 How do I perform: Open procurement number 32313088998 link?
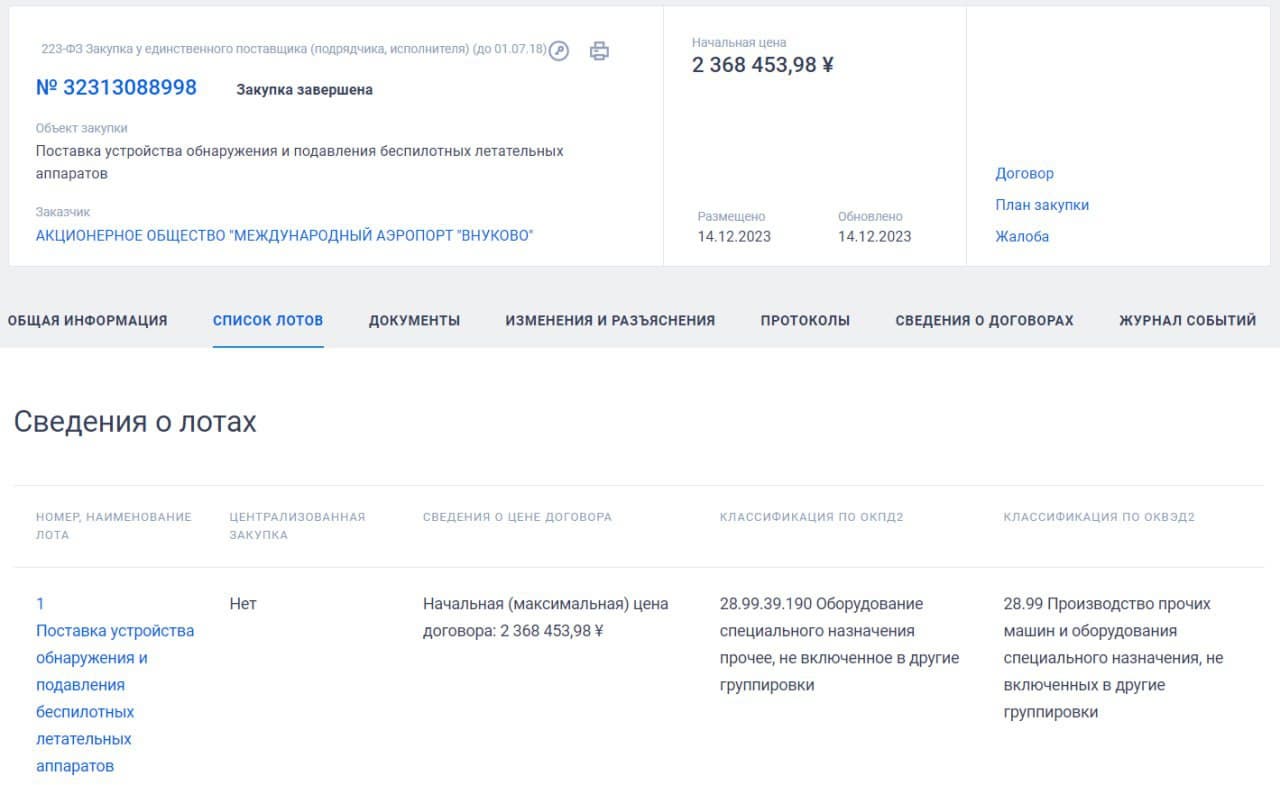(x=116, y=88)
